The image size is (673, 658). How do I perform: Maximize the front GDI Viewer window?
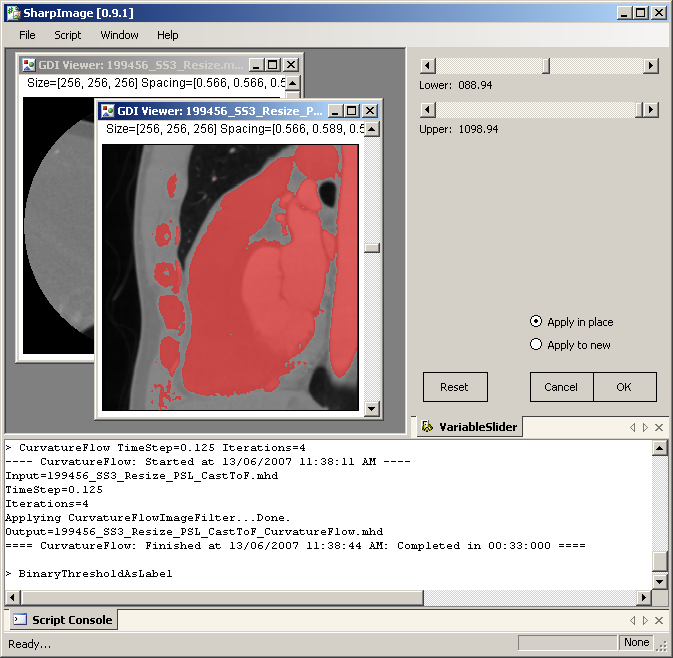click(351, 111)
